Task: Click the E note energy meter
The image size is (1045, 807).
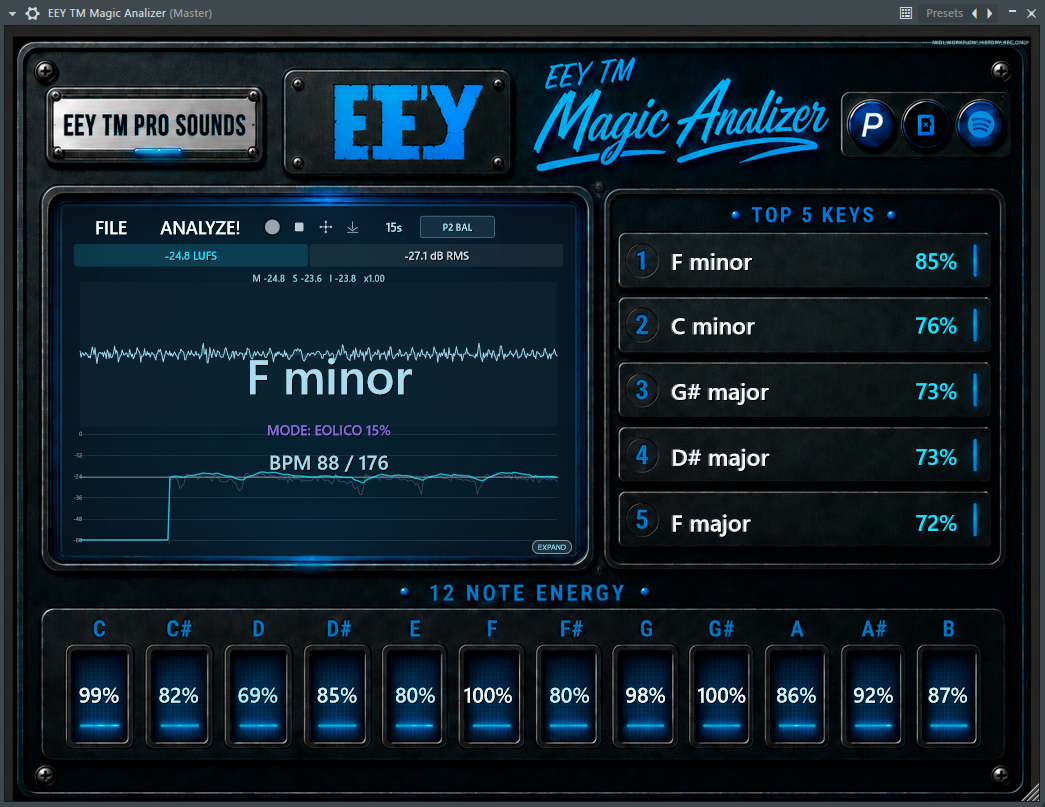Action: (415, 694)
